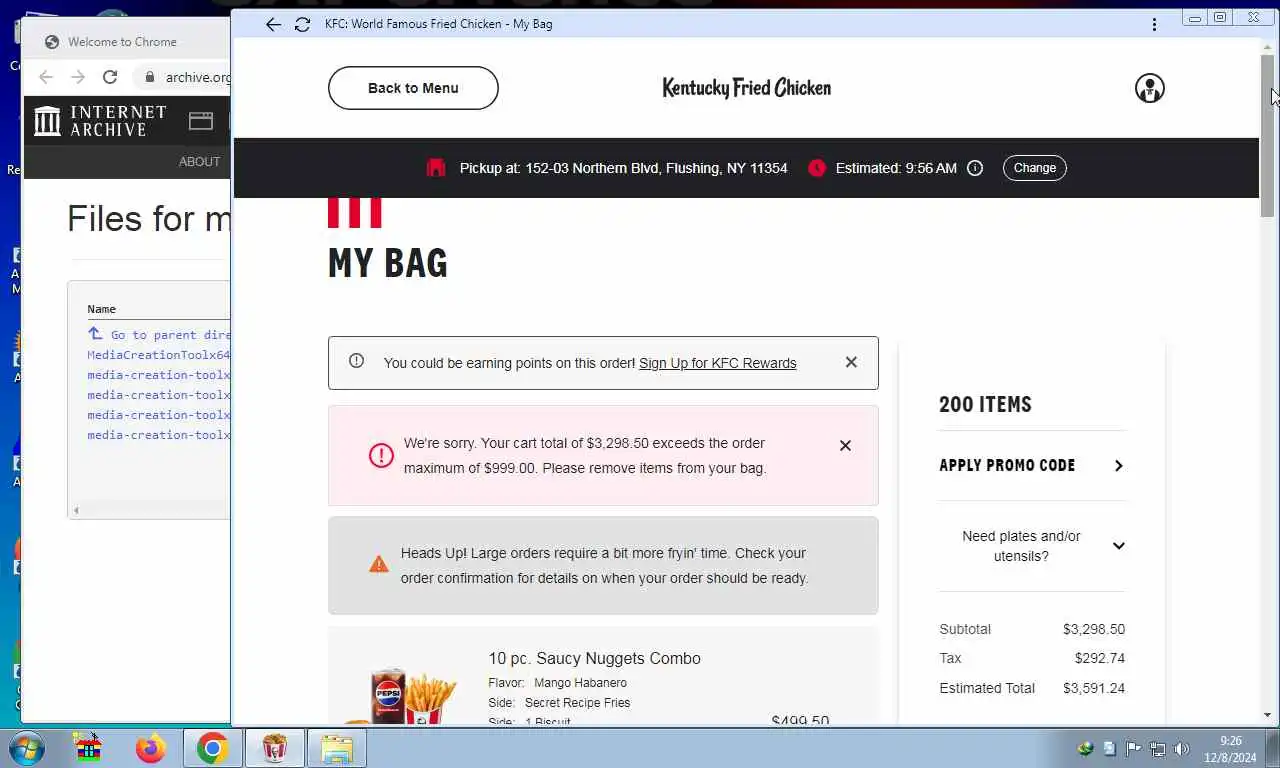Expand Need plates and/or utensils section
Screen dimensions: 1280x768
[1032, 546]
